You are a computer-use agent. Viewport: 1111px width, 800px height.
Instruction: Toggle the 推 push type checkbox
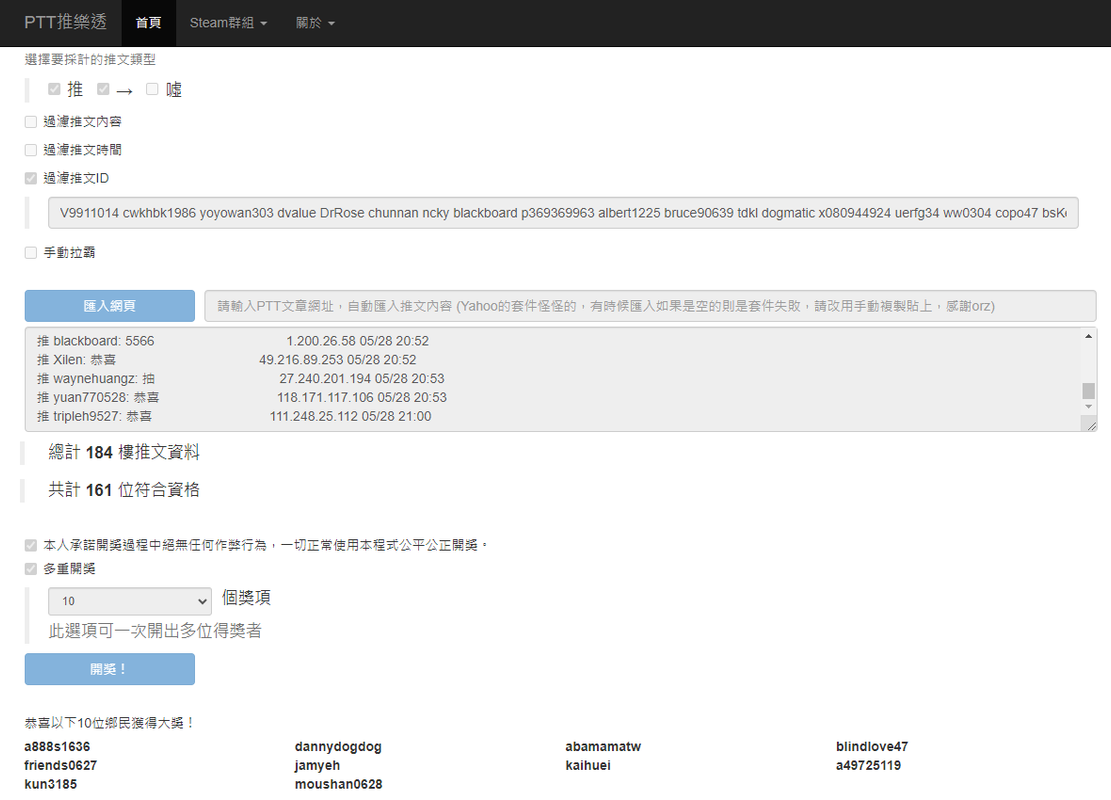[x=54, y=89]
